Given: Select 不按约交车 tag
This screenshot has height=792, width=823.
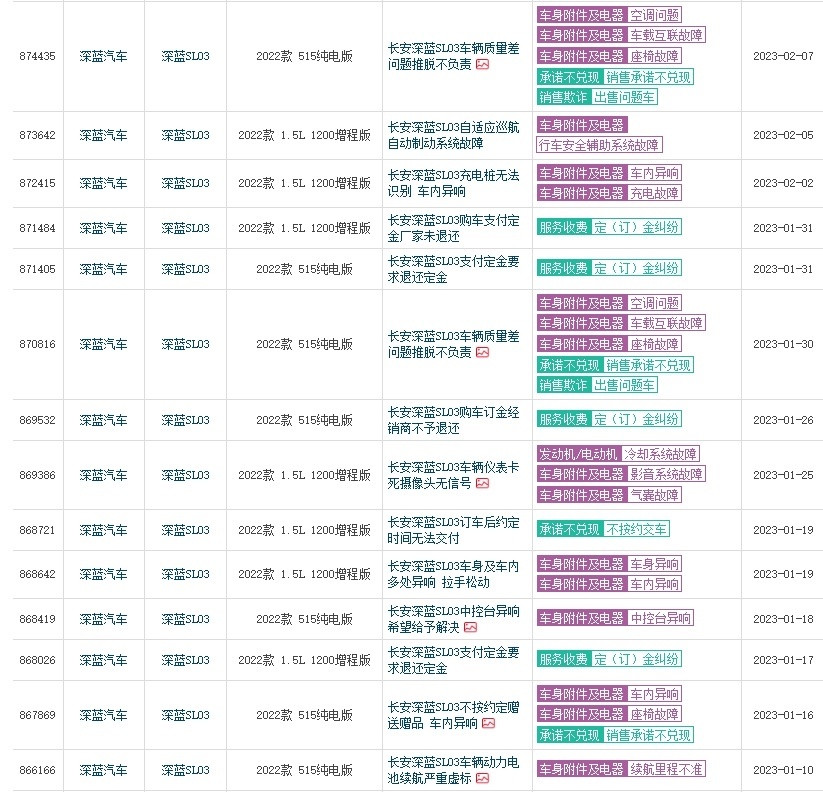Looking at the screenshot, I should pos(636,530).
